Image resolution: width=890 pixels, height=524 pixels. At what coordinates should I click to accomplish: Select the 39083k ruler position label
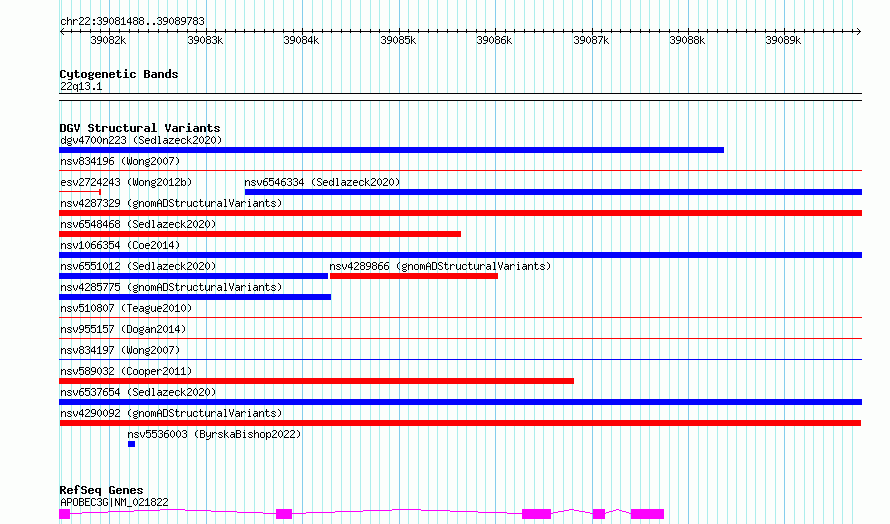205,40
